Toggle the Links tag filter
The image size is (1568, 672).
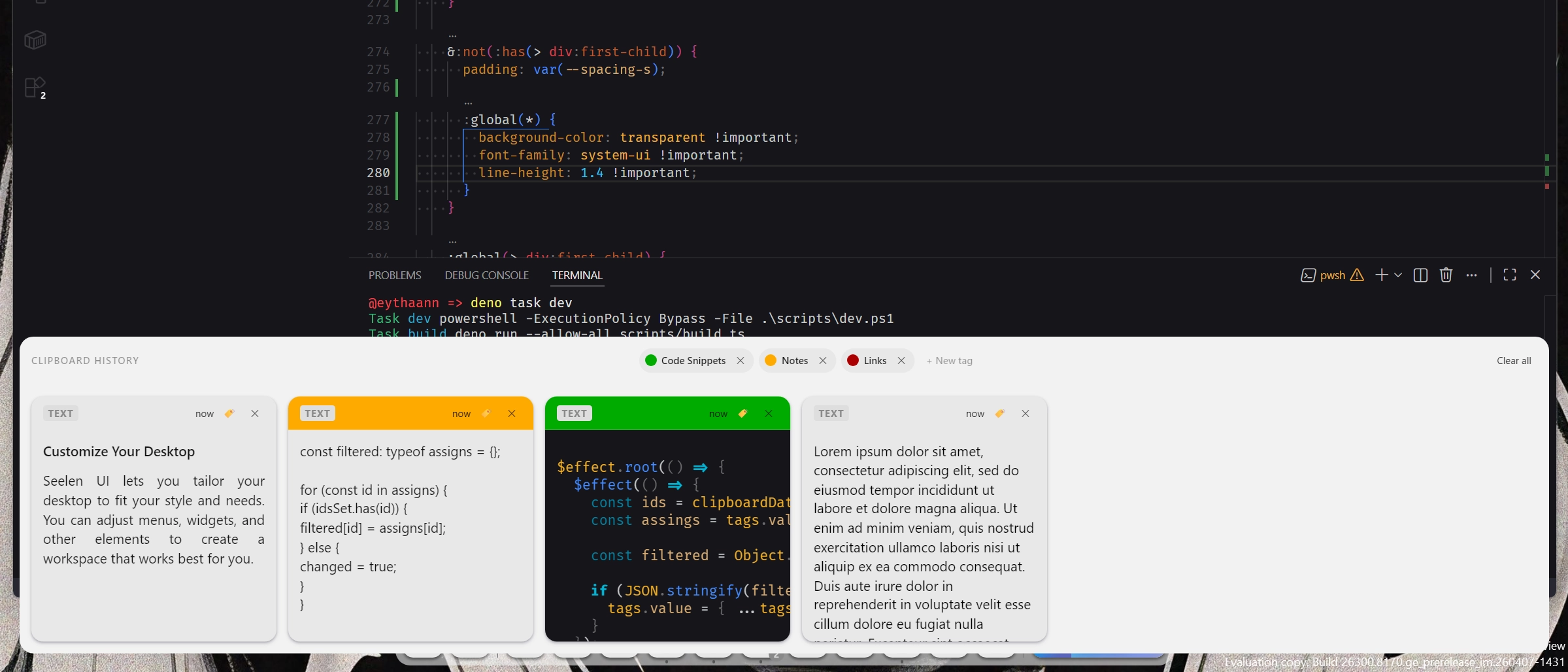point(874,361)
